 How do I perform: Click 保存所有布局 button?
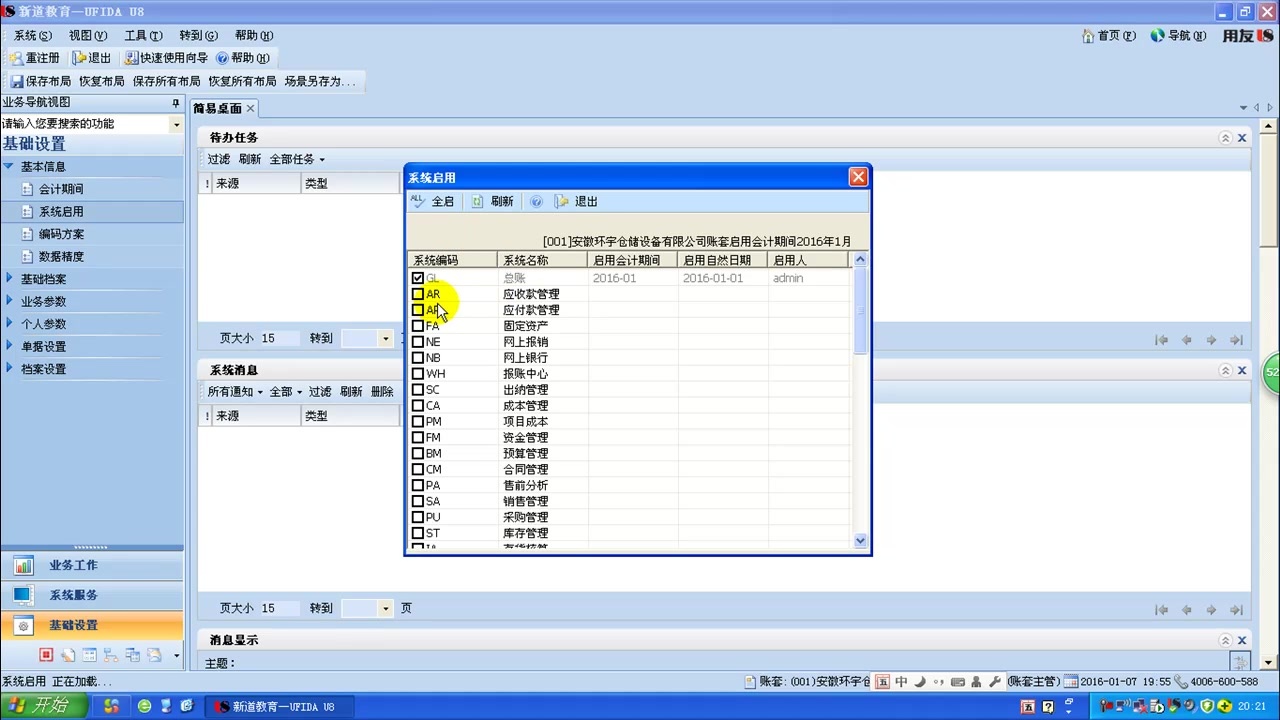pos(166,81)
